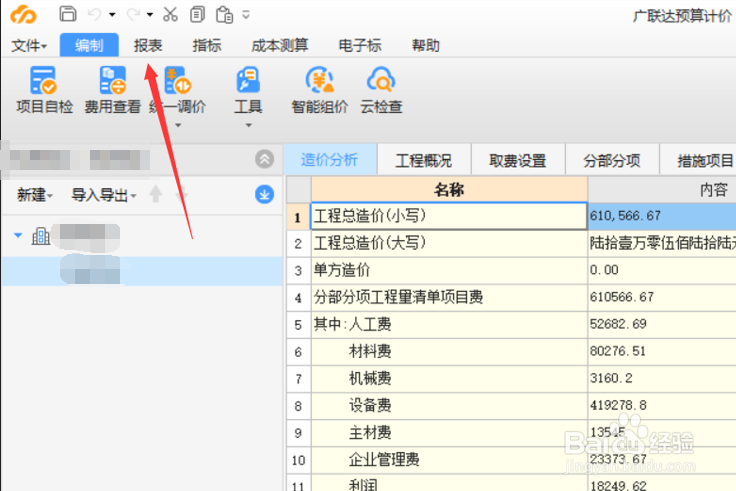
Task: Open the Redo history dropdown arrow
Action: point(150,15)
